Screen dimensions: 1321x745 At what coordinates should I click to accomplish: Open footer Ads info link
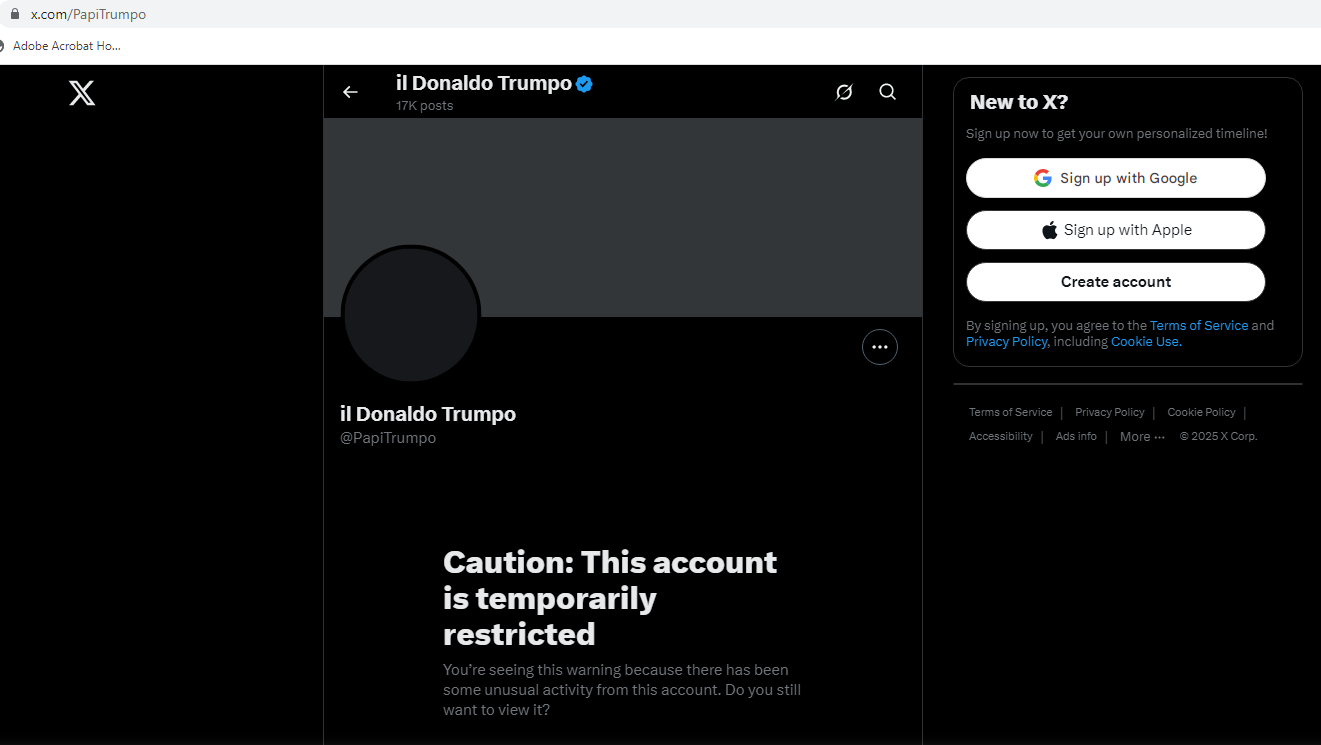pos(1076,436)
